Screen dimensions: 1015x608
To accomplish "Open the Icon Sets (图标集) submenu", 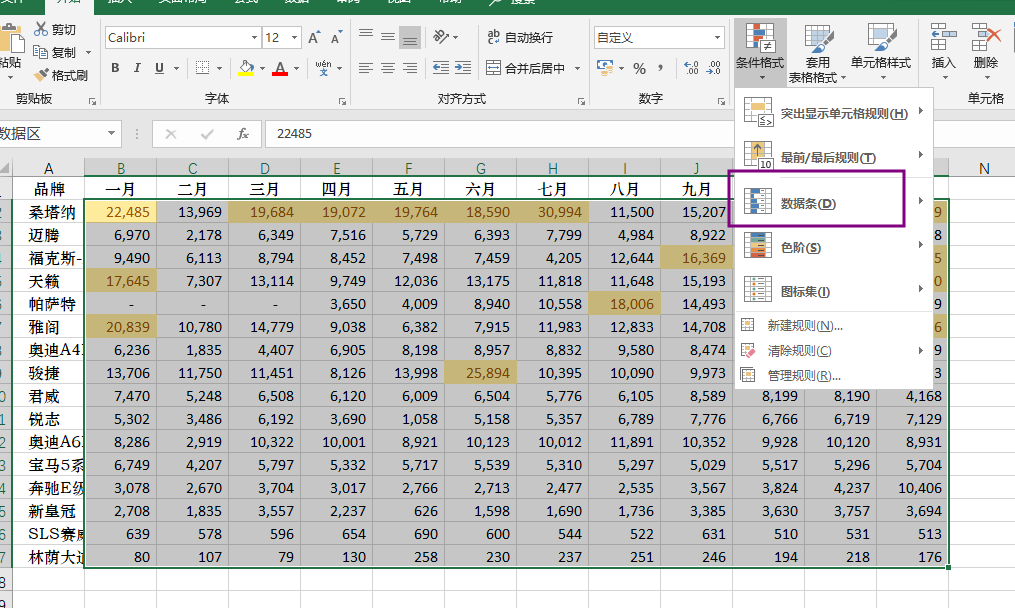I will point(834,291).
